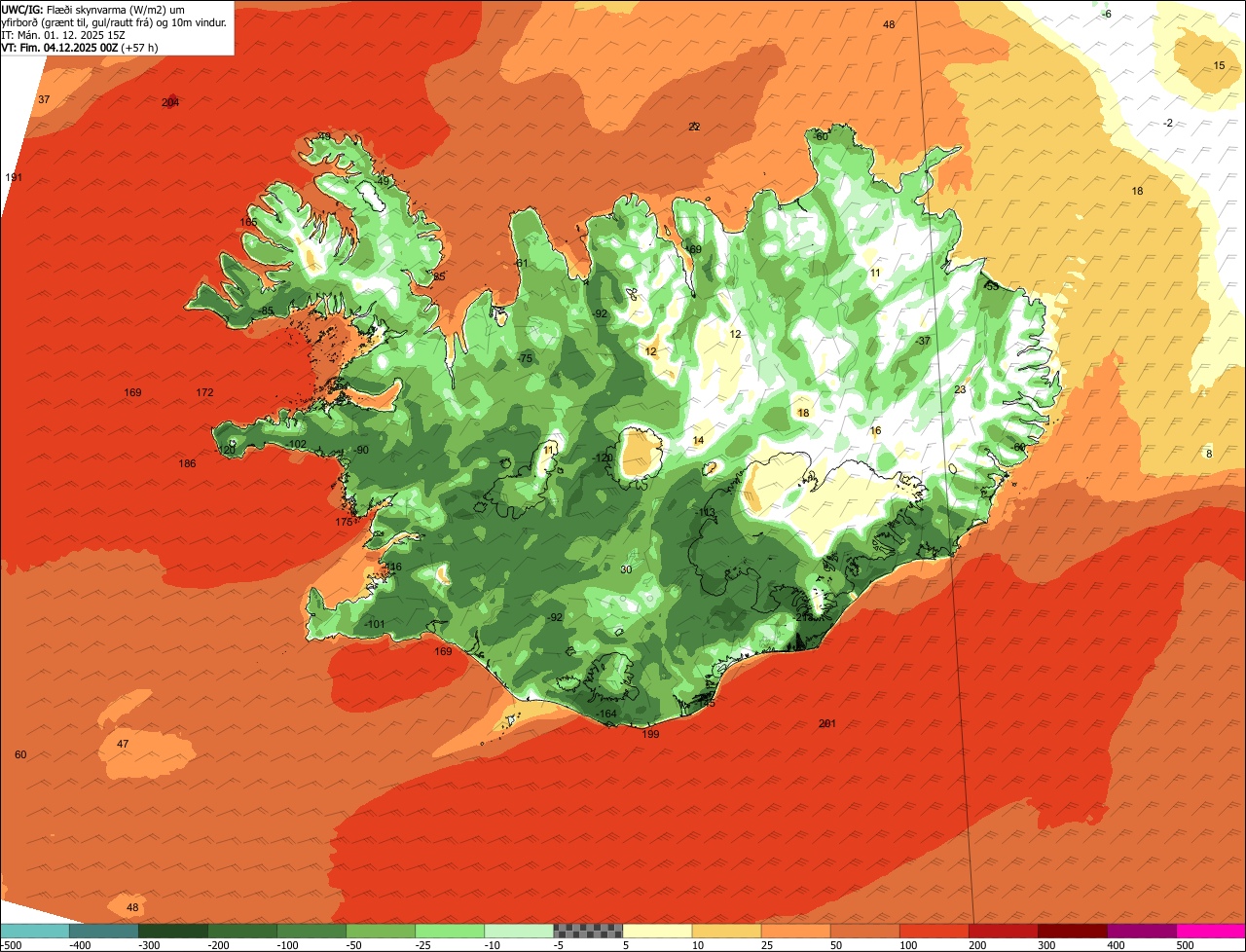Click the '204' value on the map
1246x952 pixels.
(170, 102)
